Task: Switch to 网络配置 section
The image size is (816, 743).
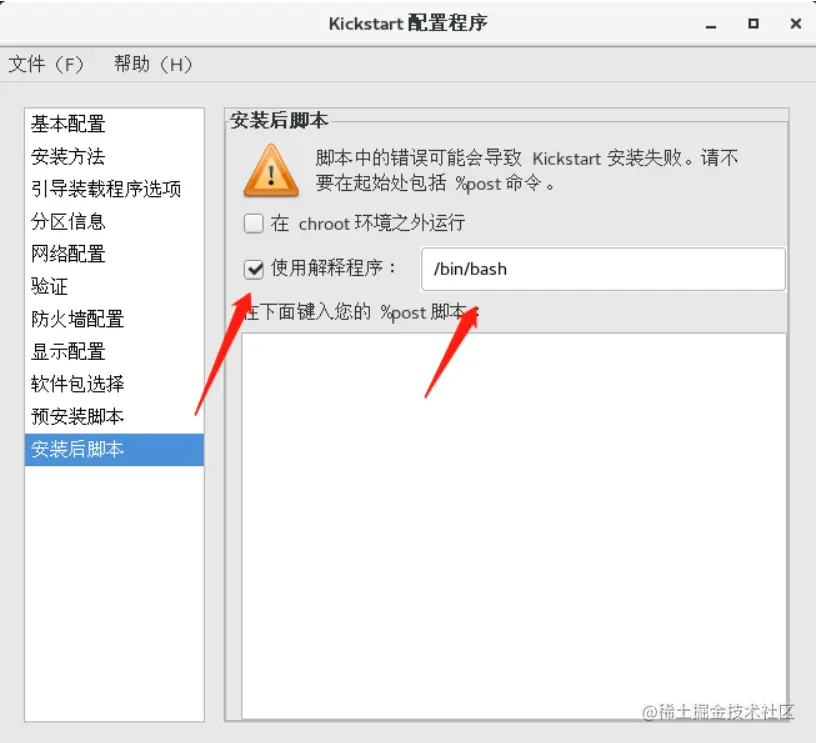Action: tap(114, 254)
